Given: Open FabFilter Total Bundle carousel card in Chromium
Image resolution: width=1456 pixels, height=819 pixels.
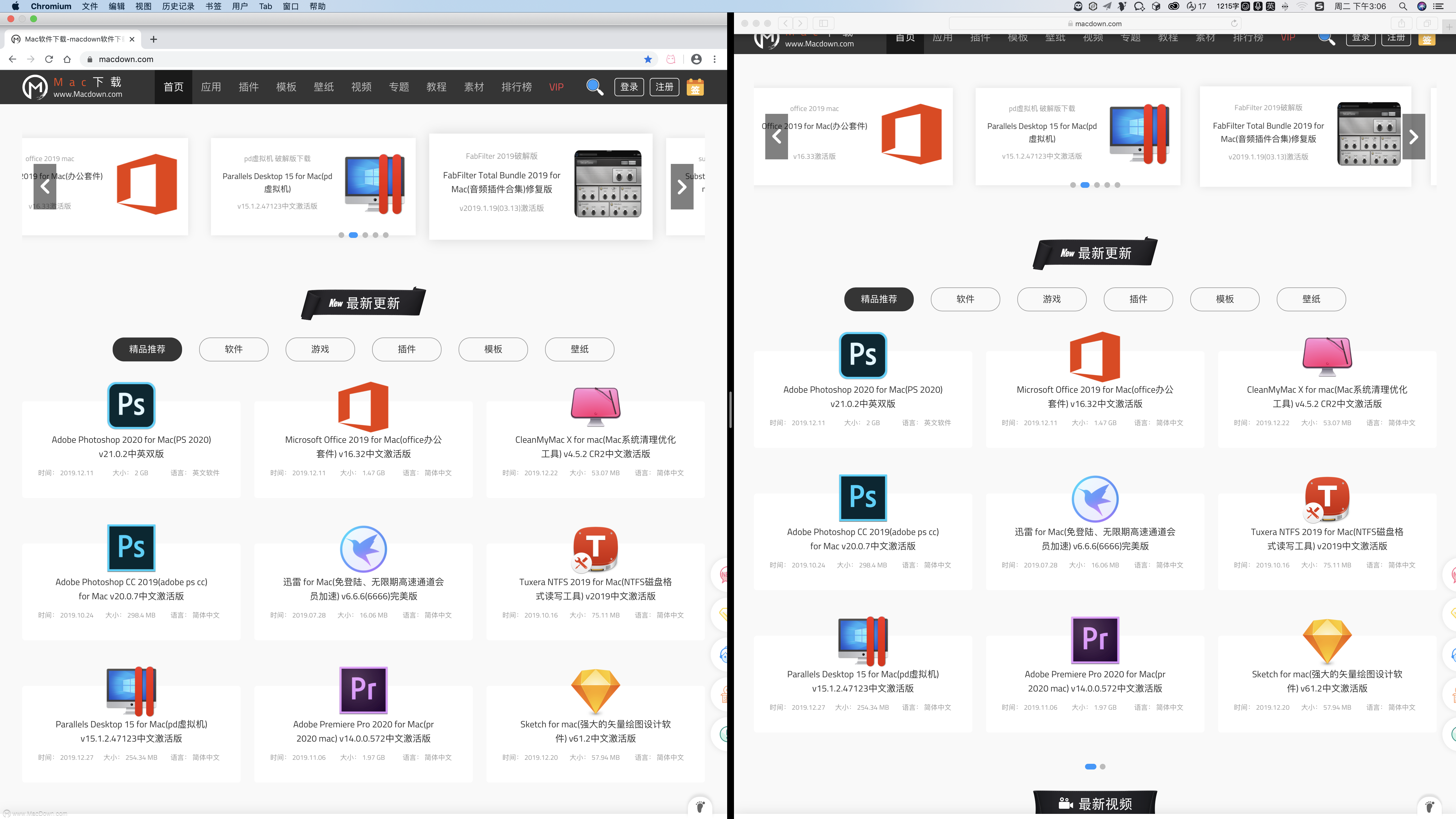Looking at the screenshot, I should coord(541,186).
